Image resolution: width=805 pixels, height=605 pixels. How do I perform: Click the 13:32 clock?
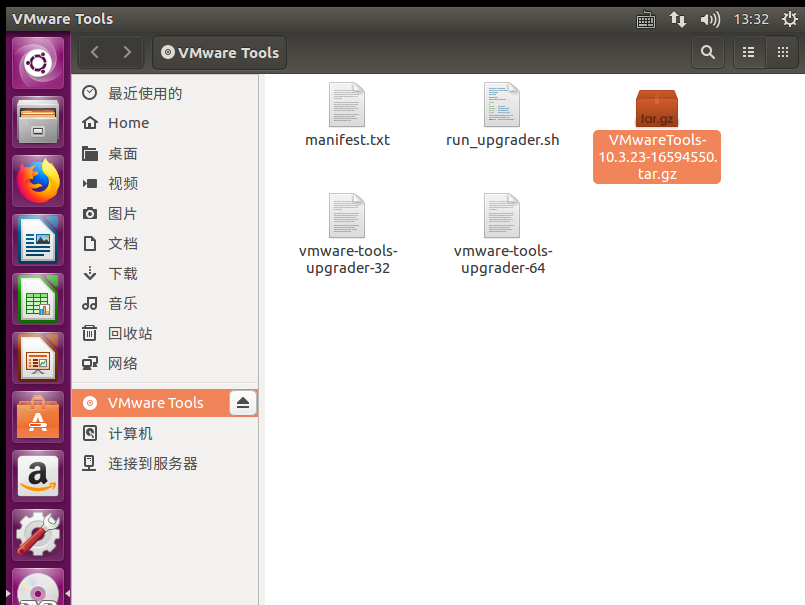[751, 20]
